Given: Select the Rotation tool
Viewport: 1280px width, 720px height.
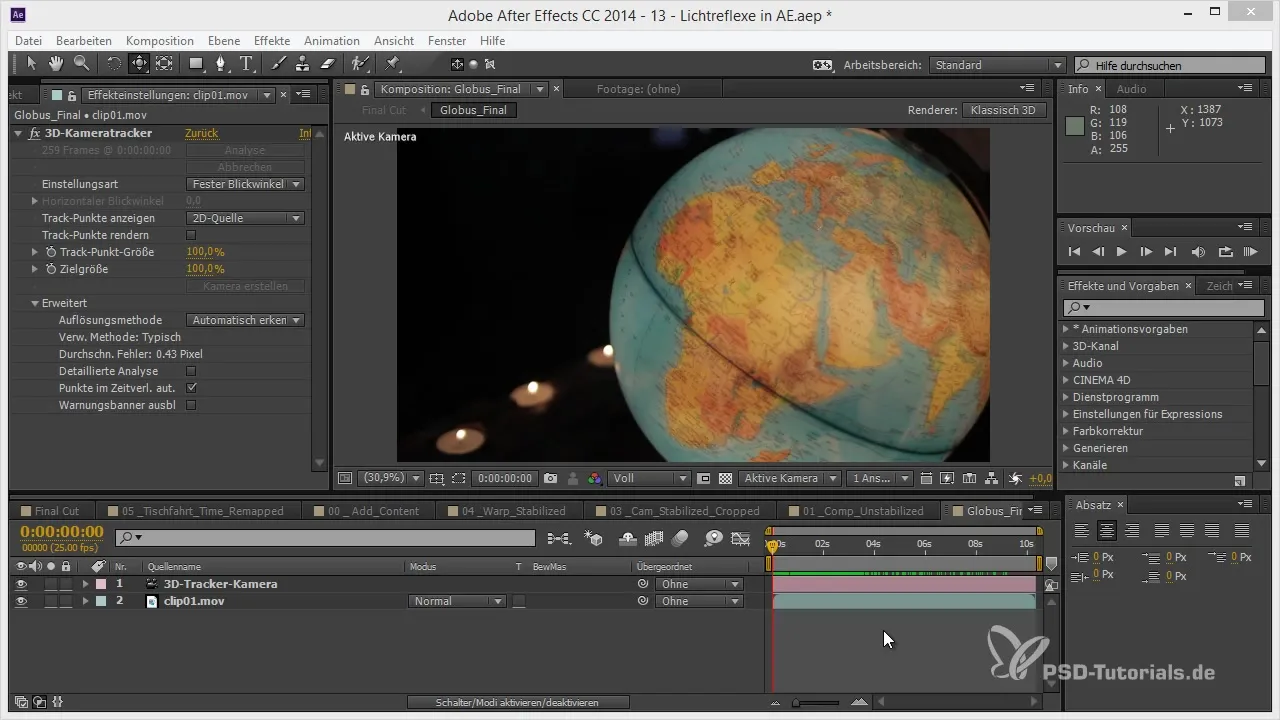Looking at the screenshot, I should pos(113,64).
